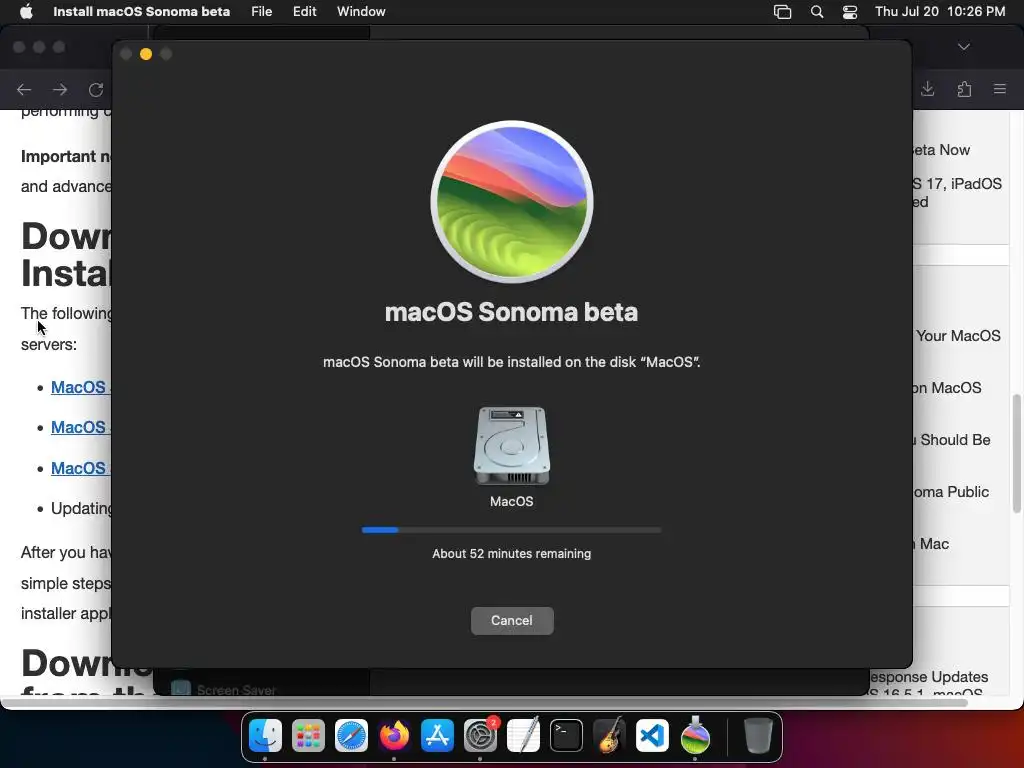Open TextEdit from the Dock
The height and width of the screenshot is (768, 1024).
tap(524, 736)
